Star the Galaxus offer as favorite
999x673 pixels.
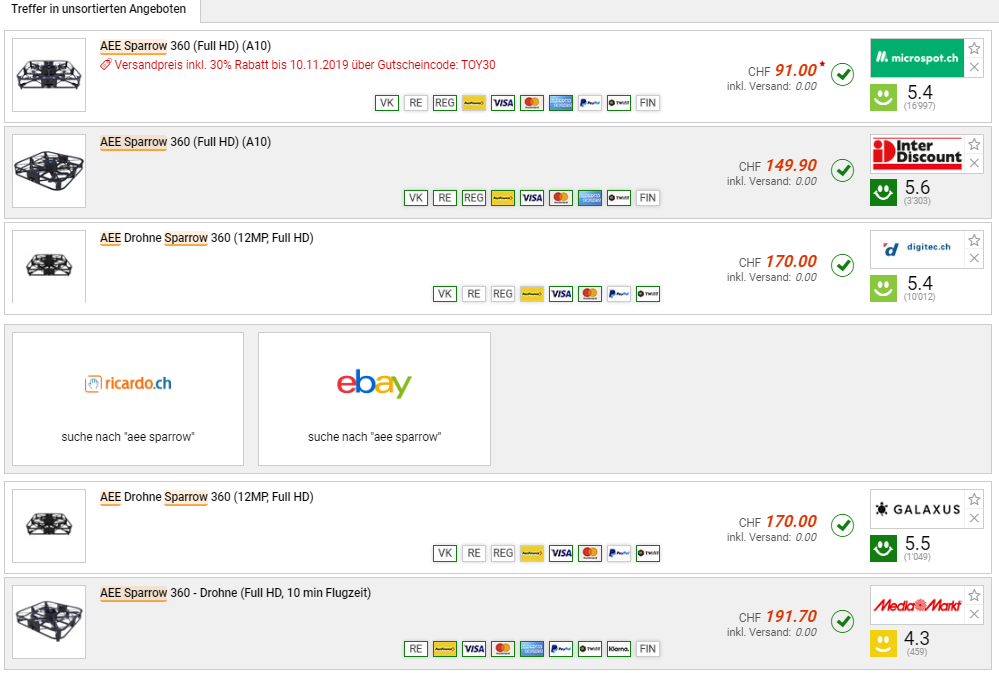975,500
